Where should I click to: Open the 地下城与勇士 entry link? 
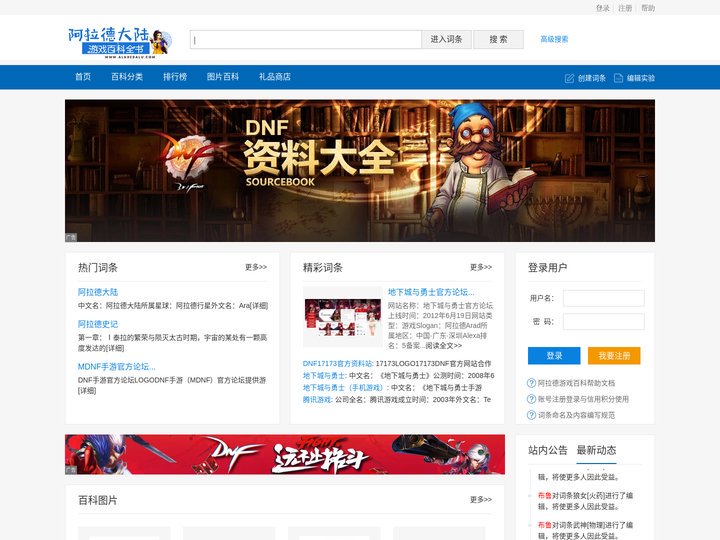click(324, 376)
